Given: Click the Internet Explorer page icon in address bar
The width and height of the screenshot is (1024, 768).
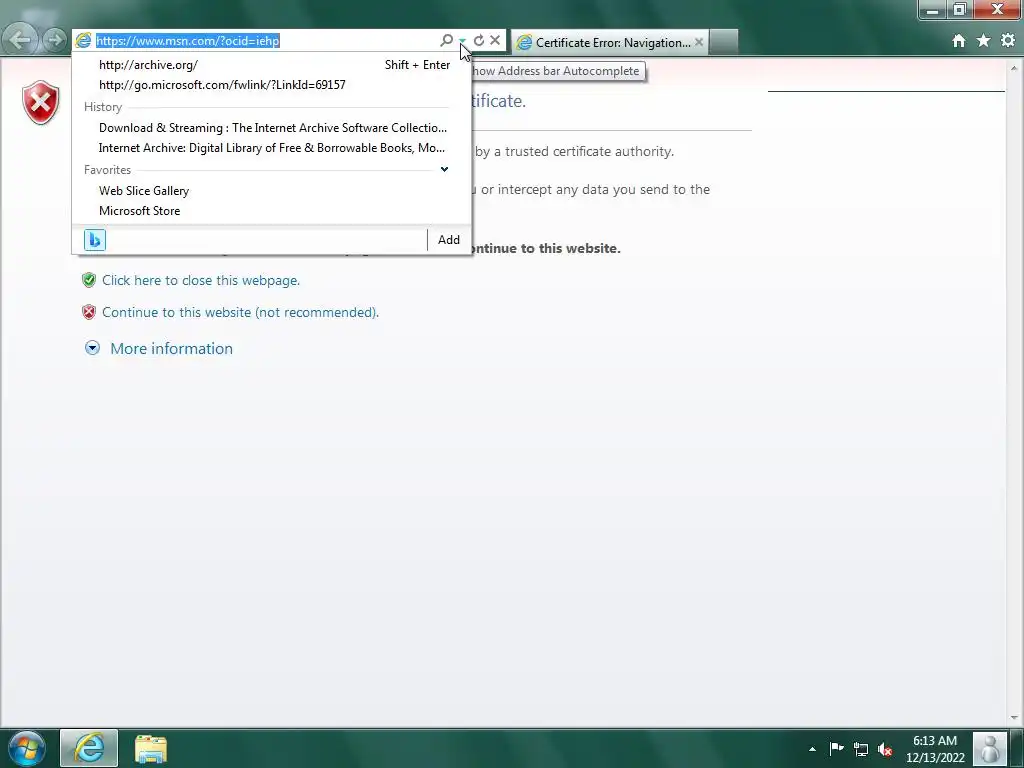Looking at the screenshot, I should click(x=84, y=40).
